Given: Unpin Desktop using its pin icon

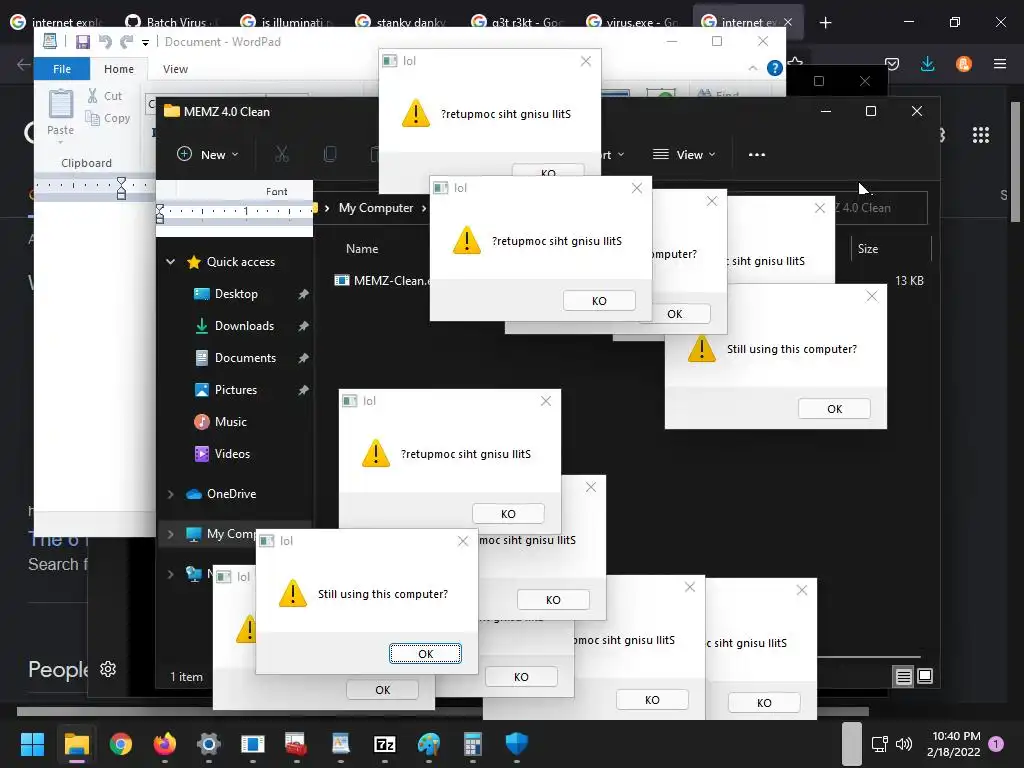Looking at the screenshot, I should 303,295.
